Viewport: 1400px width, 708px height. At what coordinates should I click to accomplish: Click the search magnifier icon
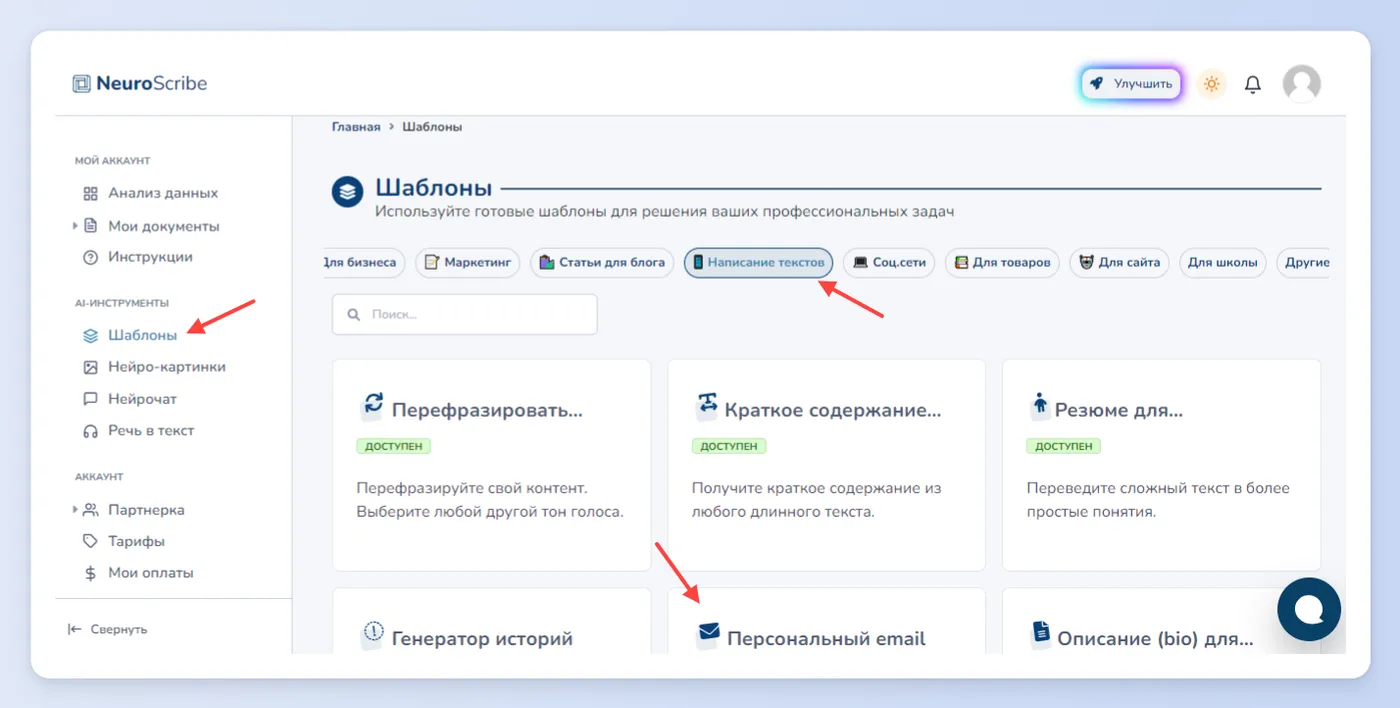coord(353,314)
